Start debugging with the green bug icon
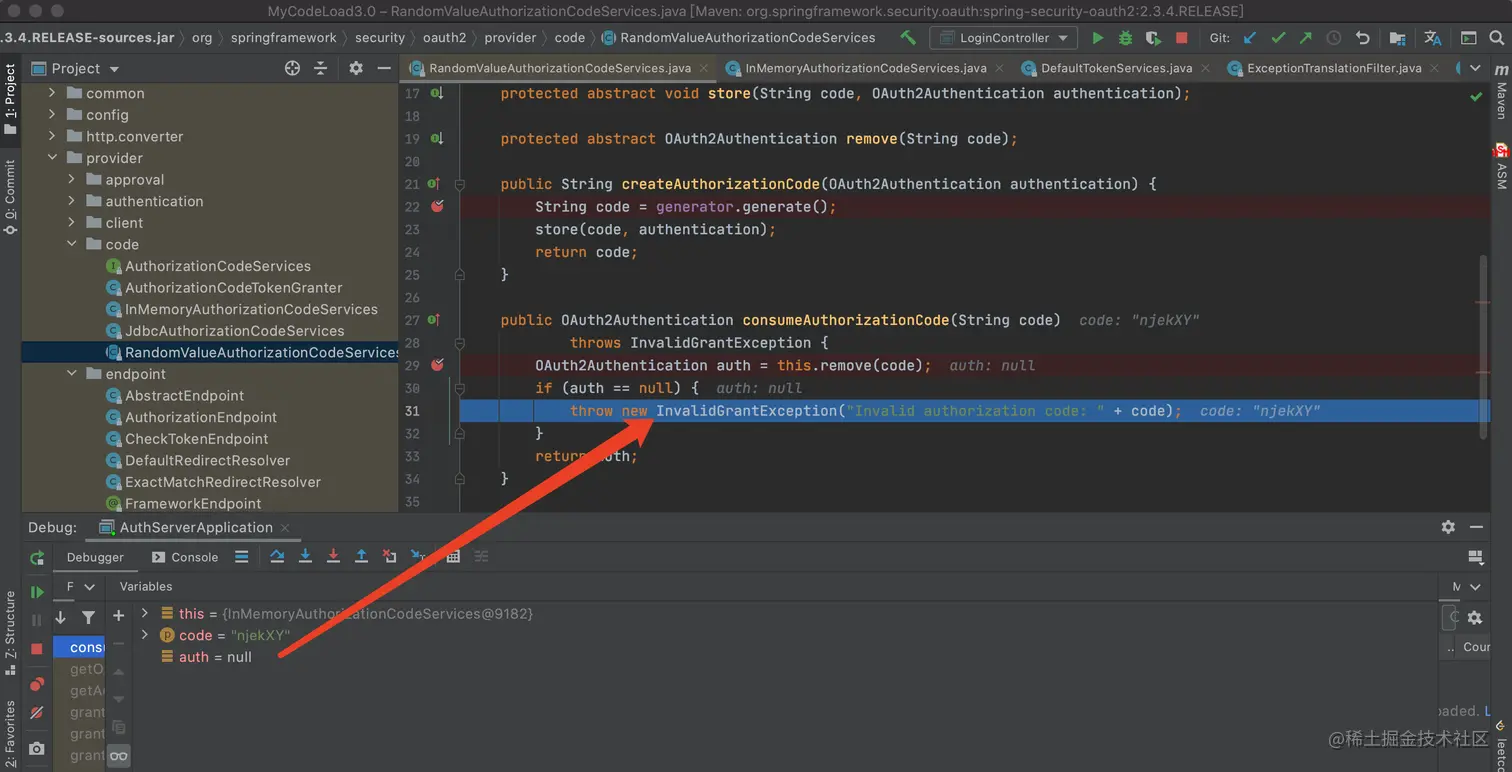Screen dimensions: 1512x772 (1125, 38)
